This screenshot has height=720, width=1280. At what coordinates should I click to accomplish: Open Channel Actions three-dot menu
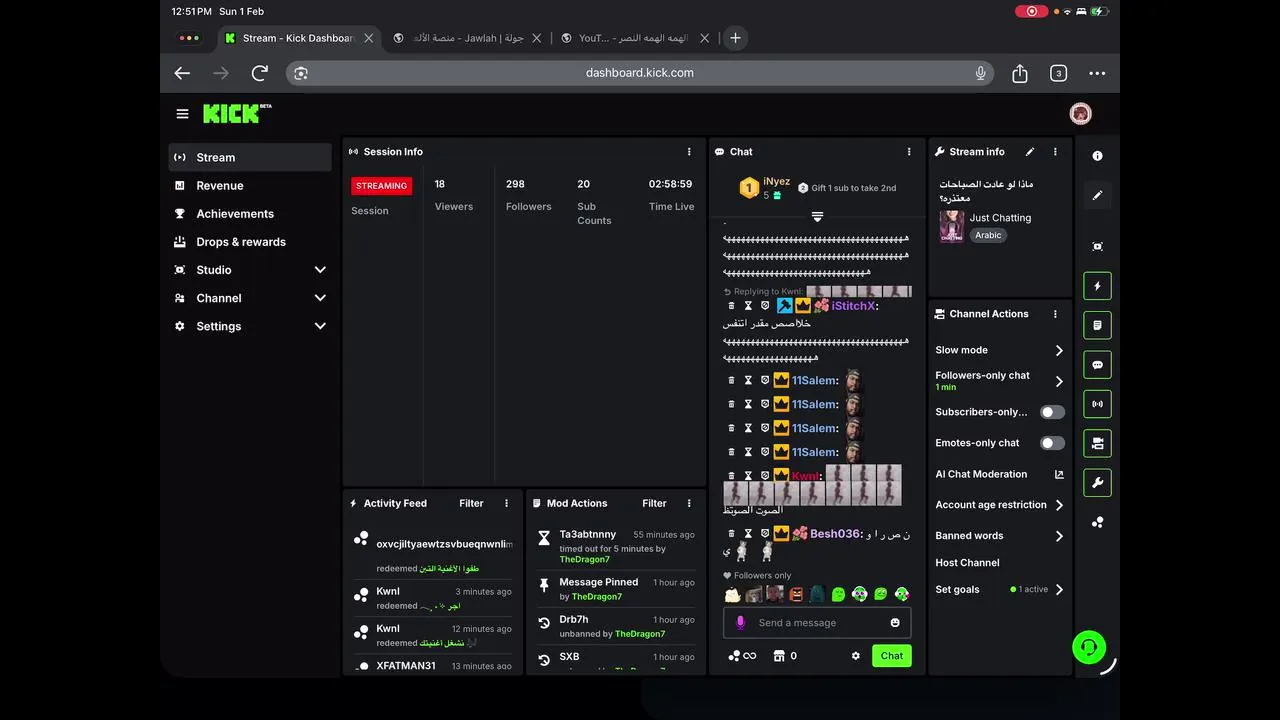pos(1055,314)
